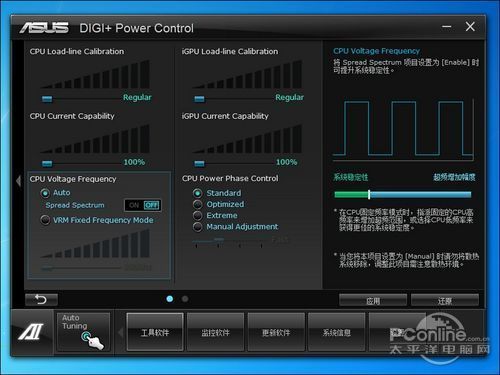Close the DIGI+ Power Control window
Screen dimensions: 500x375
tap(470, 27)
